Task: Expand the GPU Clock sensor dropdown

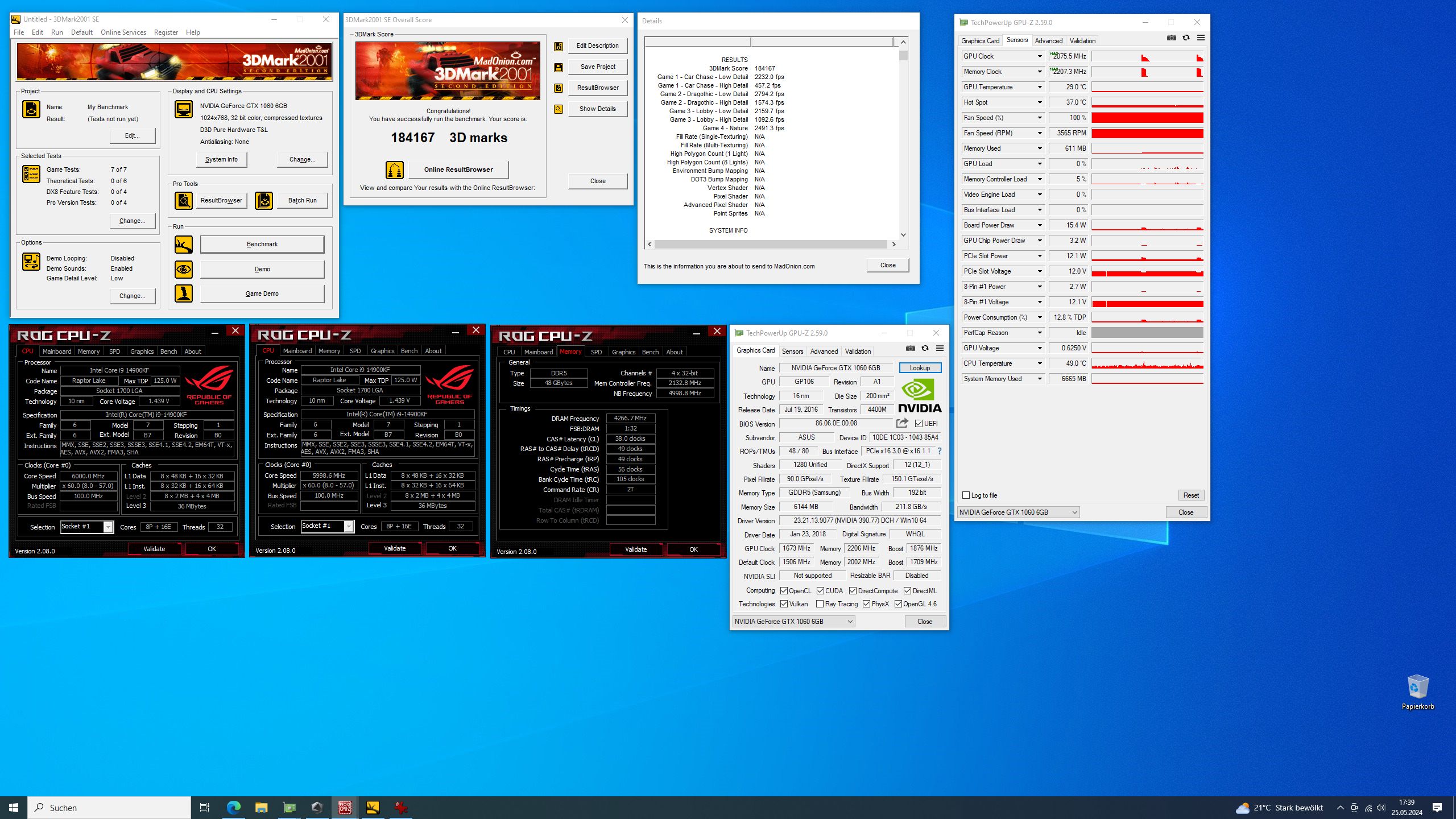Action: point(1040,56)
